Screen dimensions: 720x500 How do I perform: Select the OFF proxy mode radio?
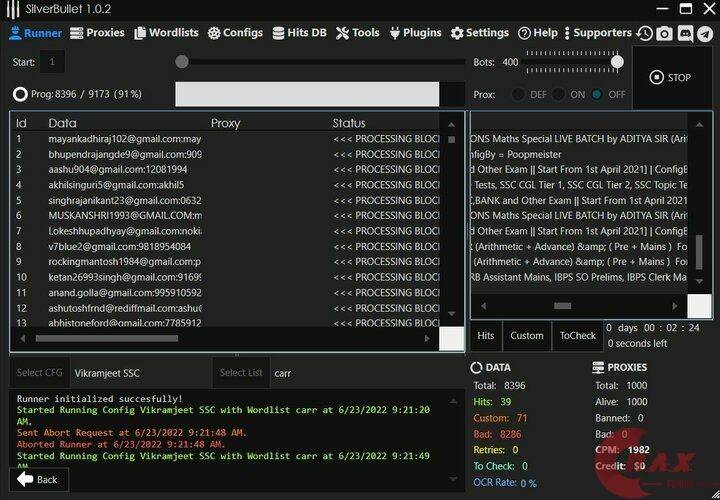point(597,95)
